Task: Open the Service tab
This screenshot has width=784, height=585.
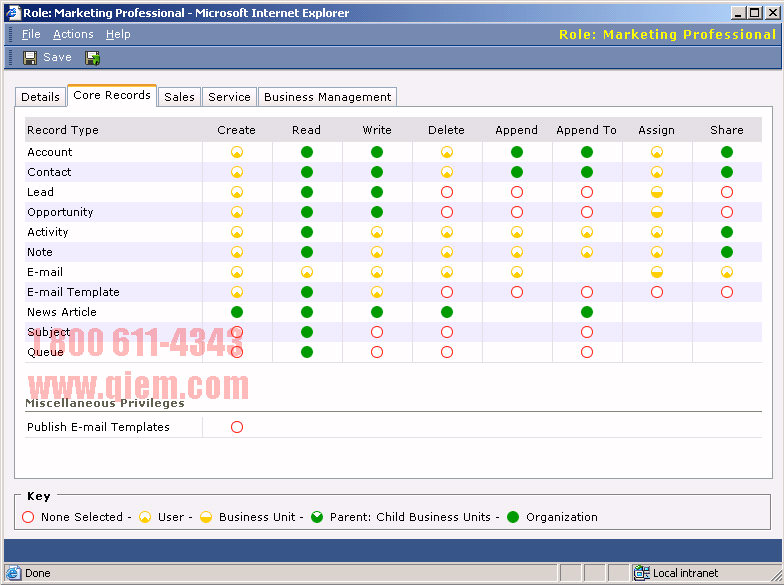Action: pos(229,96)
